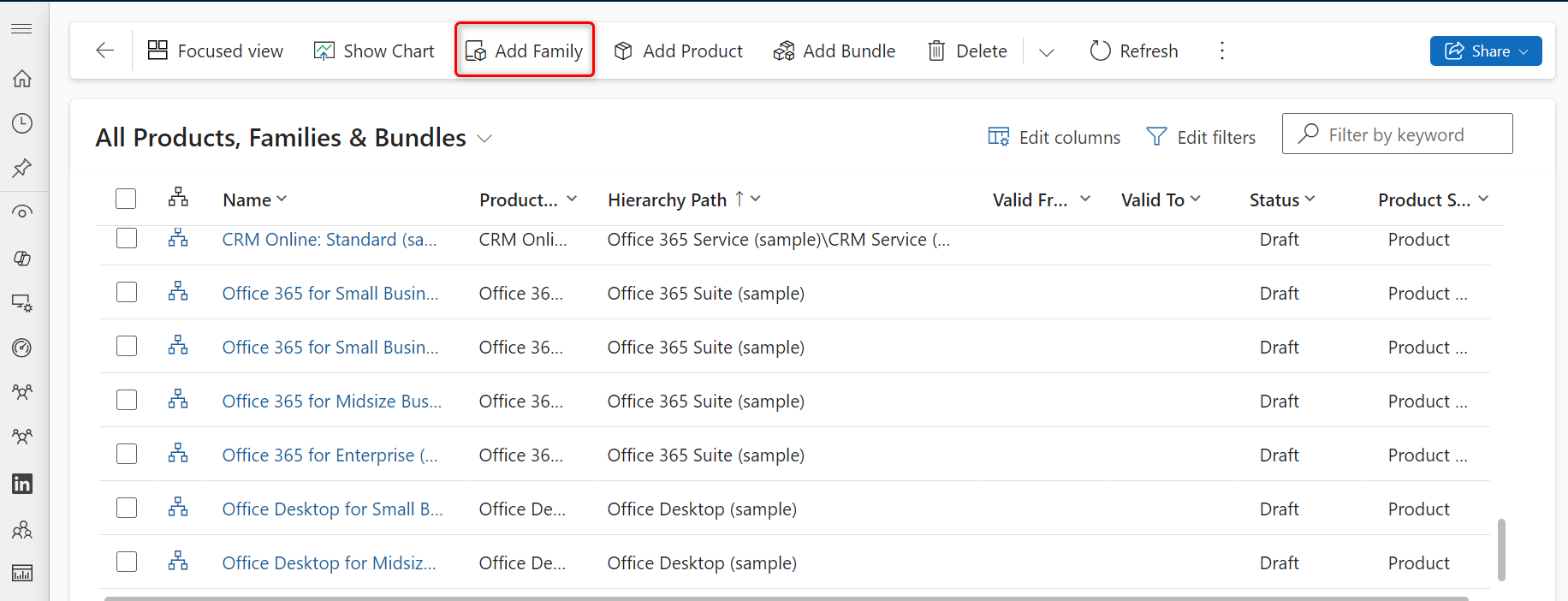
Task: Click the horizontal grid scrollbar
Action: click(x=786, y=598)
